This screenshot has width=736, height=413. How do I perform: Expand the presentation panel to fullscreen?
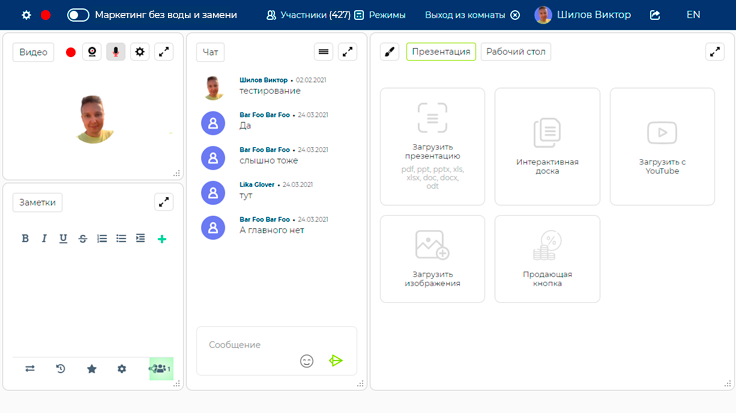(714, 52)
